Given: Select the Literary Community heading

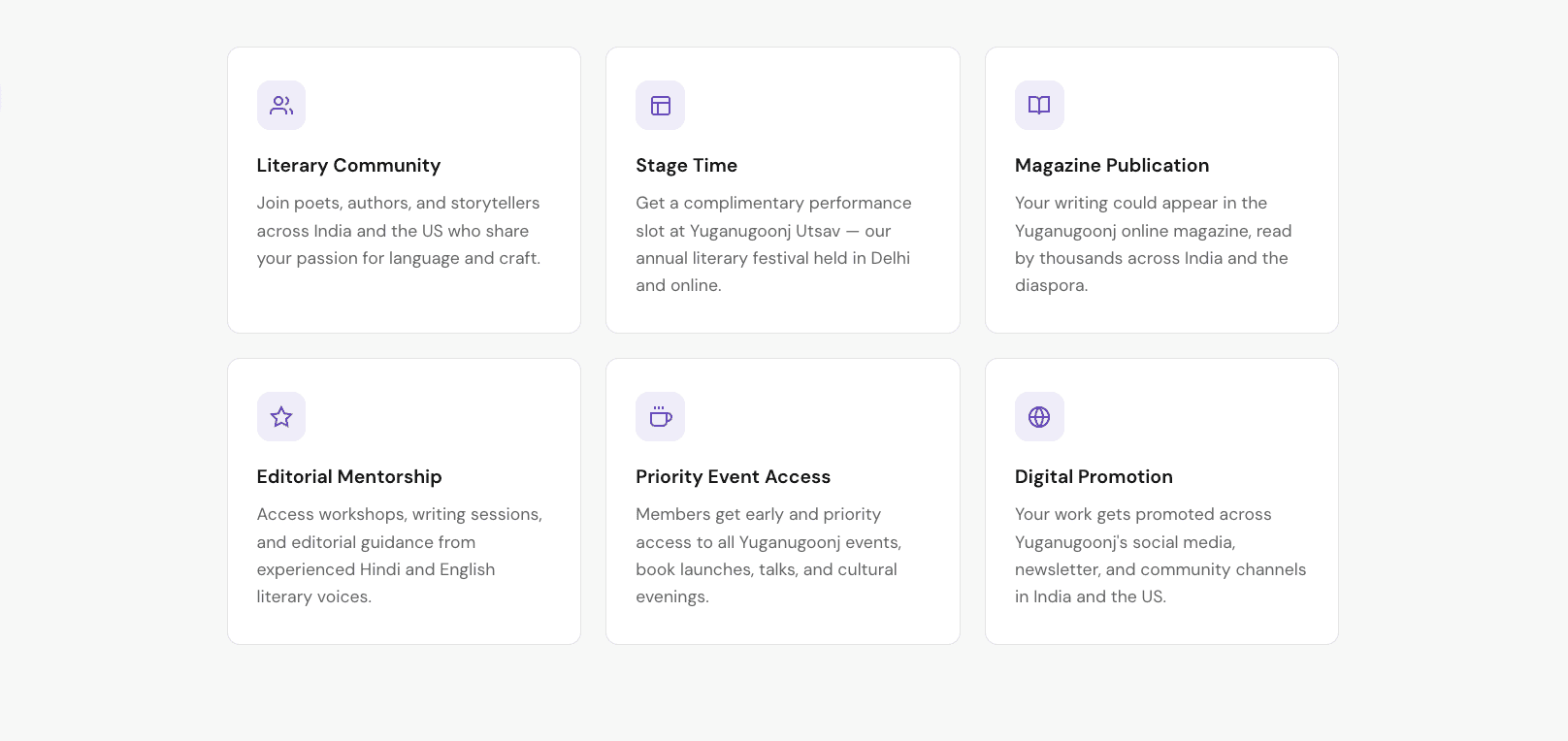Looking at the screenshot, I should (x=348, y=165).
